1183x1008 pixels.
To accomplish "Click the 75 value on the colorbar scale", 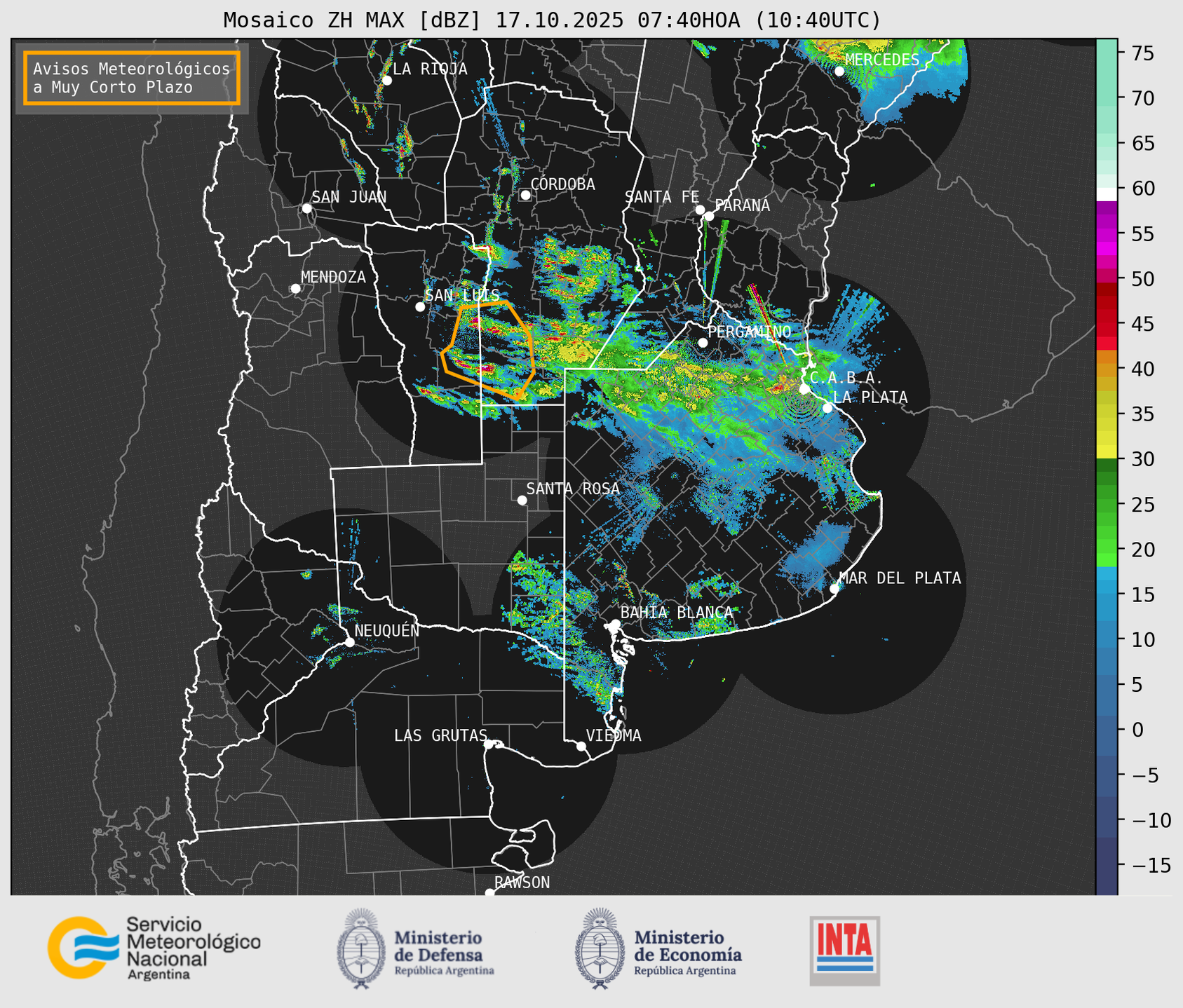I will click(1143, 53).
